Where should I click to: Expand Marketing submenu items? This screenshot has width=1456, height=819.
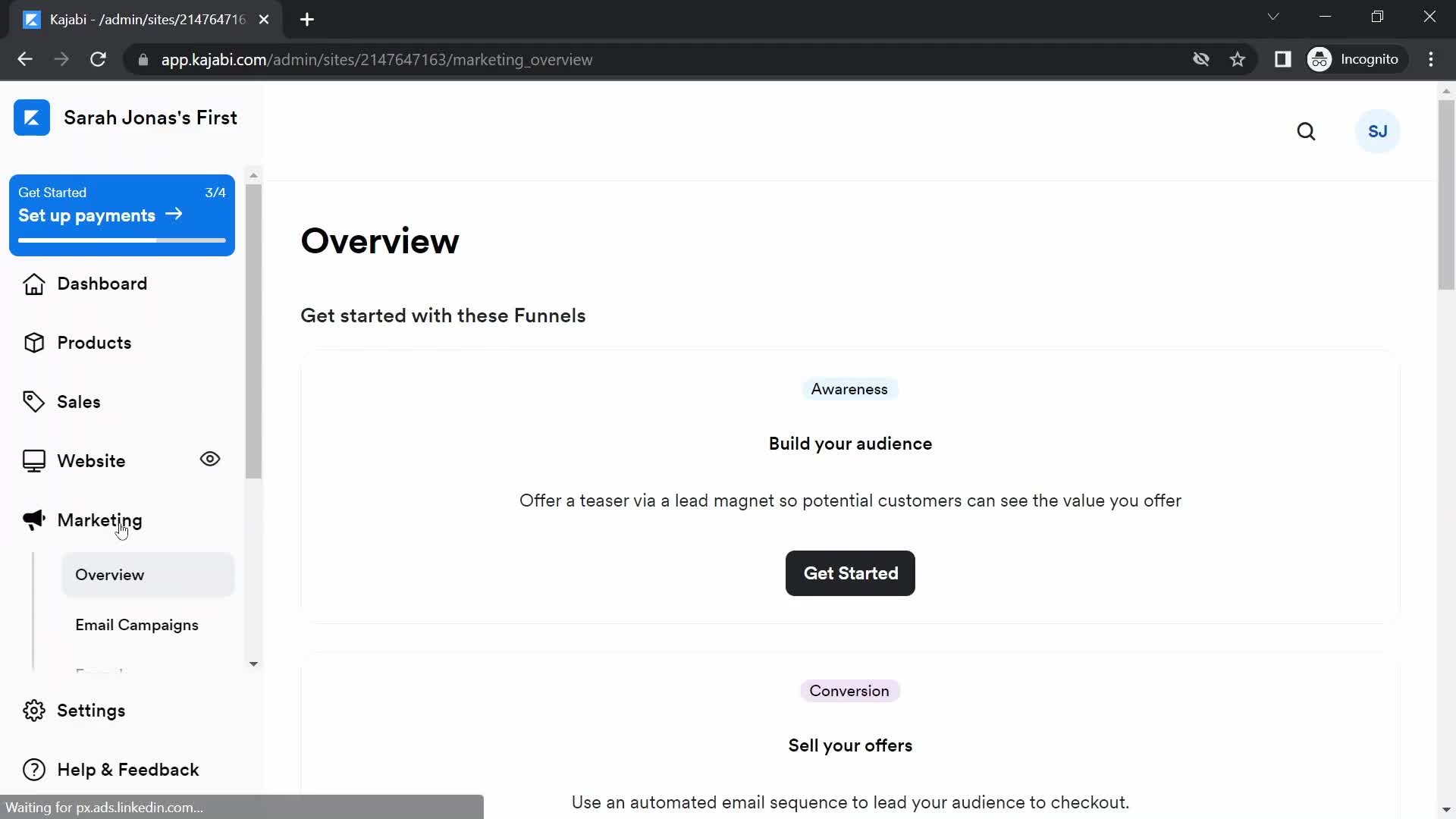tap(99, 520)
